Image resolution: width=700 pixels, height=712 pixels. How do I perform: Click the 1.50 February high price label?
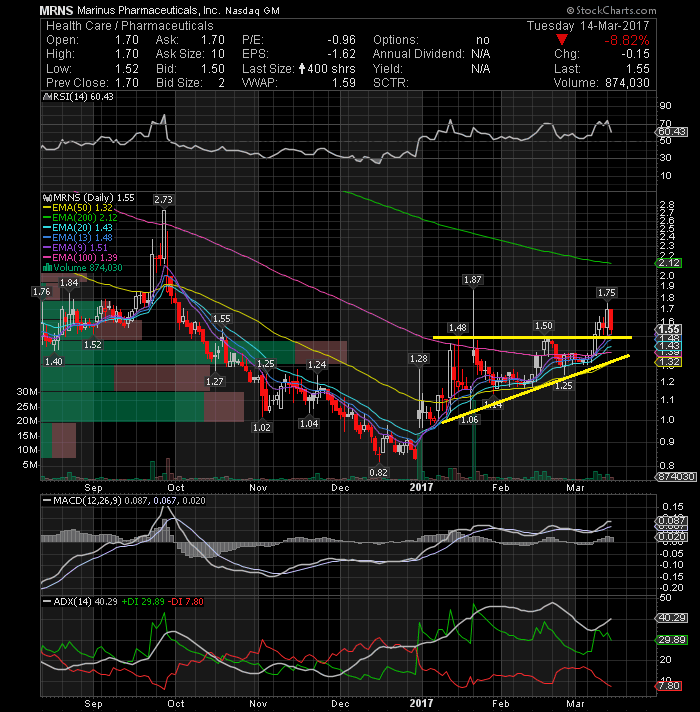(x=544, y=326)
